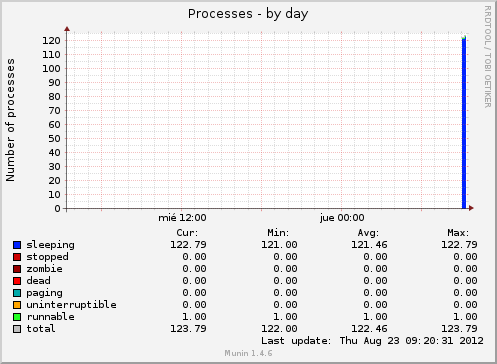
Task: Click the 'mié 12:00' time label
Action: coord(182,218)
